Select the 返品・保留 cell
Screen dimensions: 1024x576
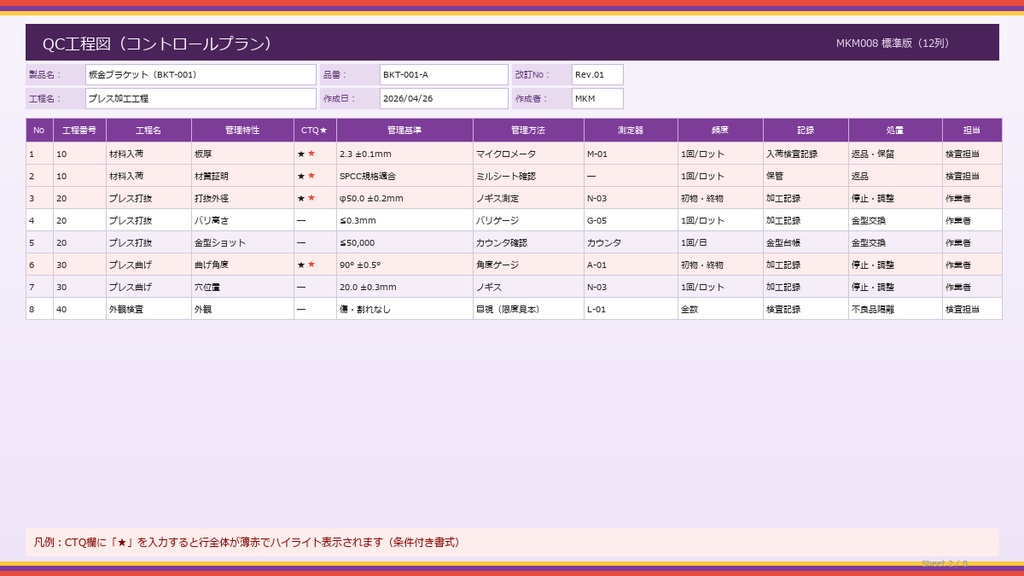(x=895, y=154)
